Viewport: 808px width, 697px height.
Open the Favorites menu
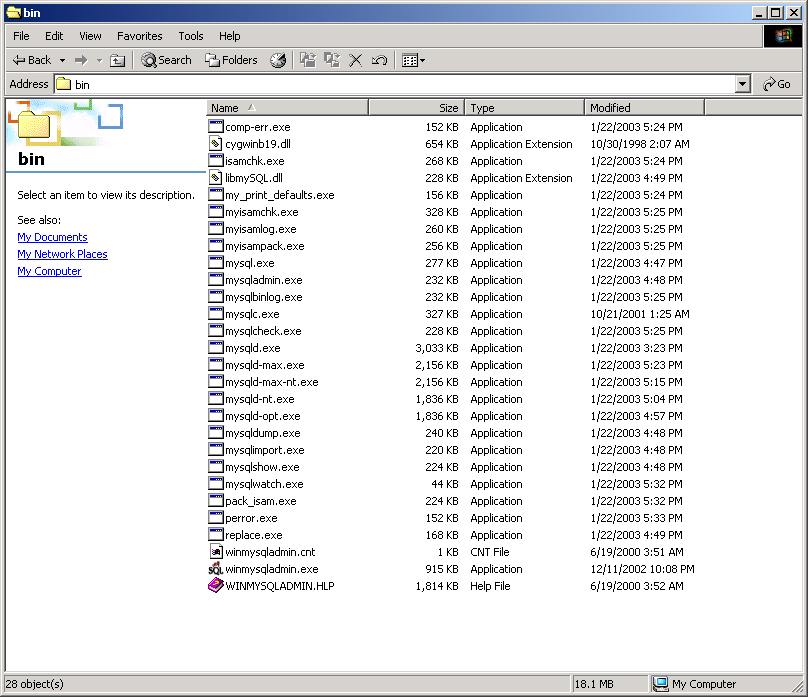[139, 36]
